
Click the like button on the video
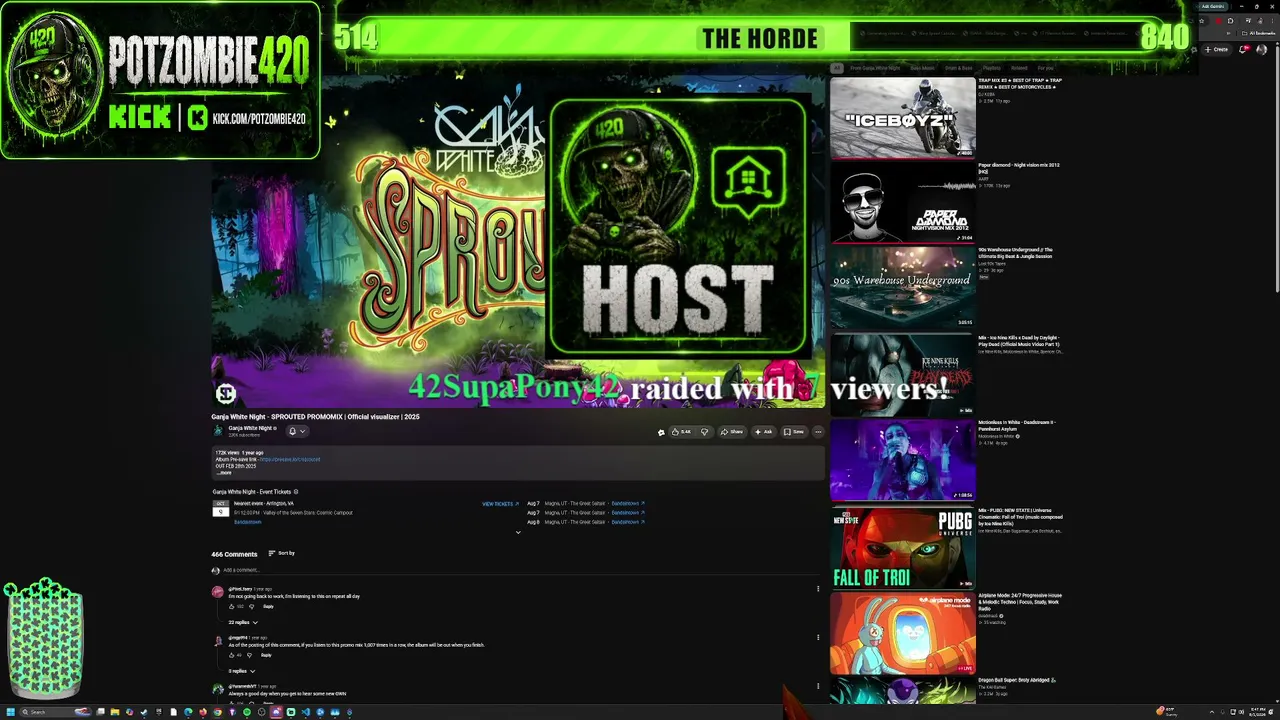[681, 432]
